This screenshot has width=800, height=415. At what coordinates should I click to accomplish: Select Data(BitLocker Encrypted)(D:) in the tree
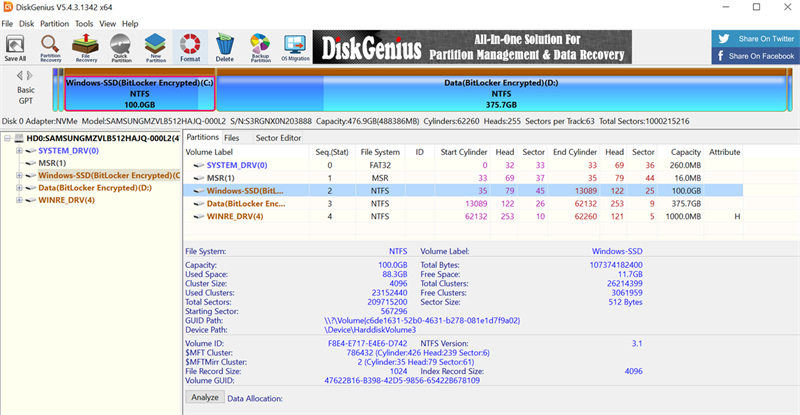95,187
